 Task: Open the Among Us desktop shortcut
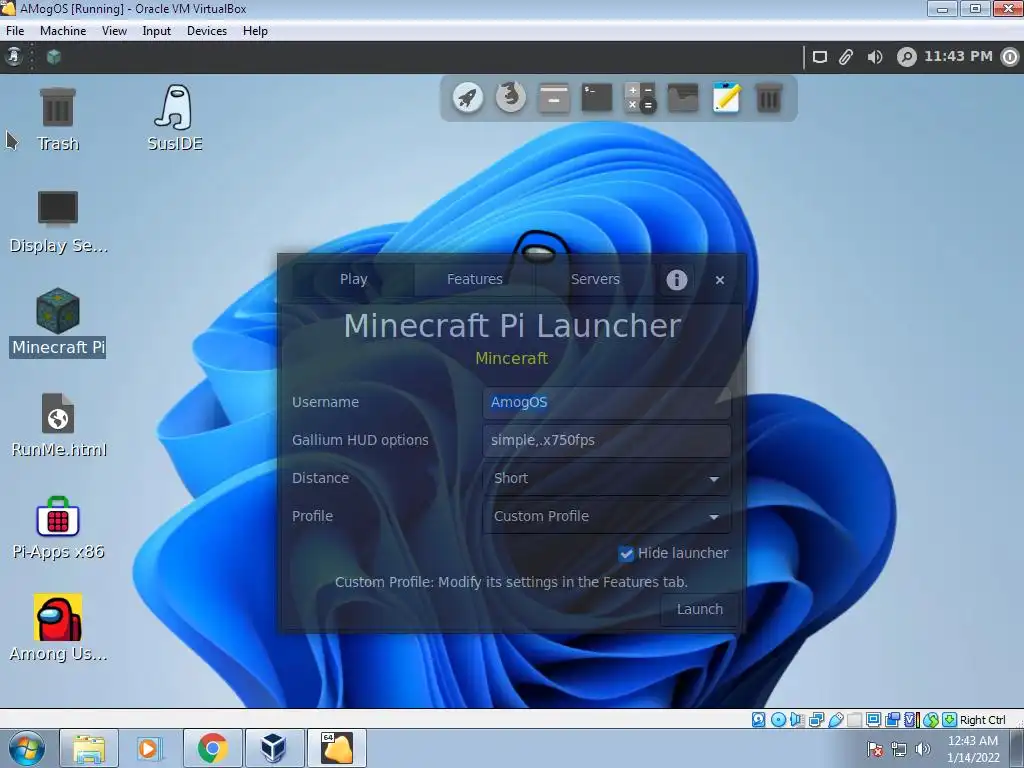[58, 628]
